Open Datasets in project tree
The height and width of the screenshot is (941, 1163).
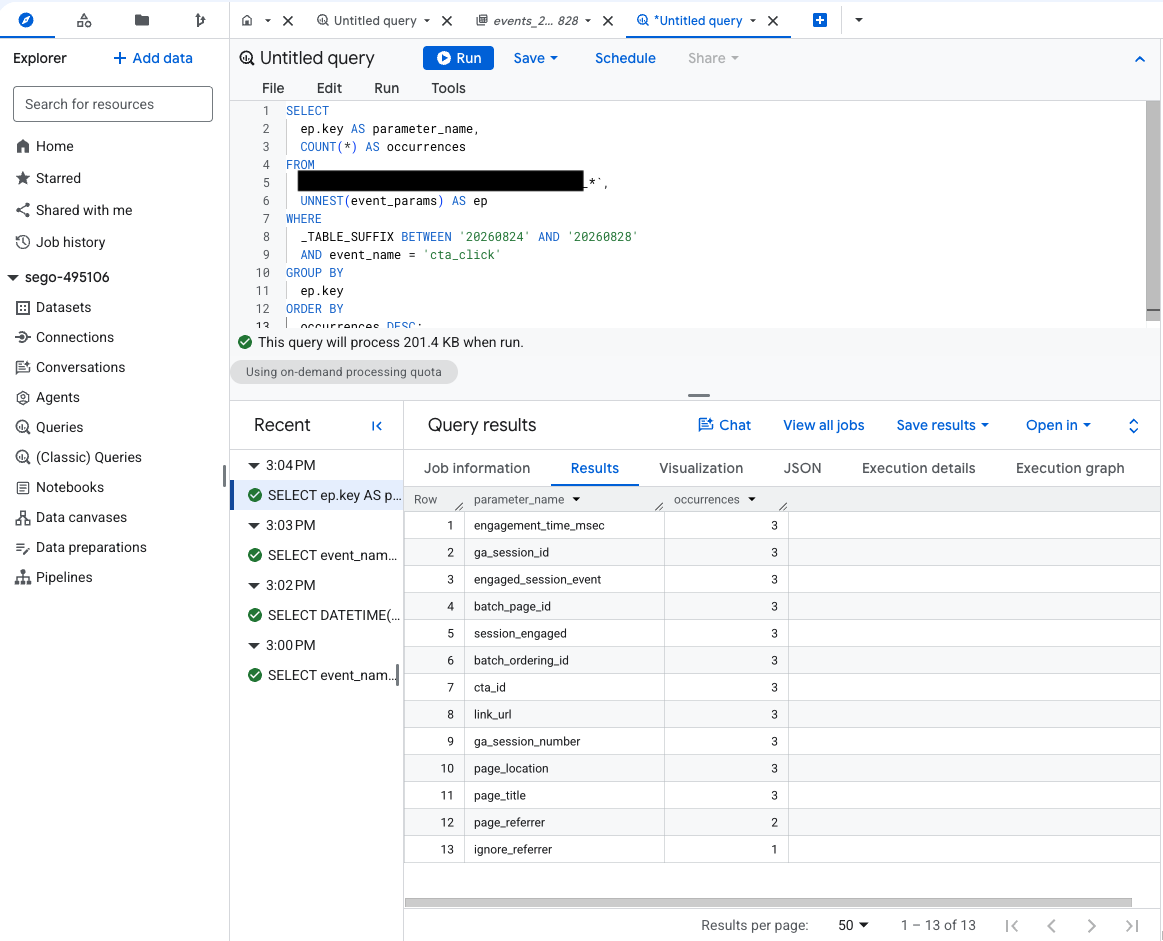[53, 307]
